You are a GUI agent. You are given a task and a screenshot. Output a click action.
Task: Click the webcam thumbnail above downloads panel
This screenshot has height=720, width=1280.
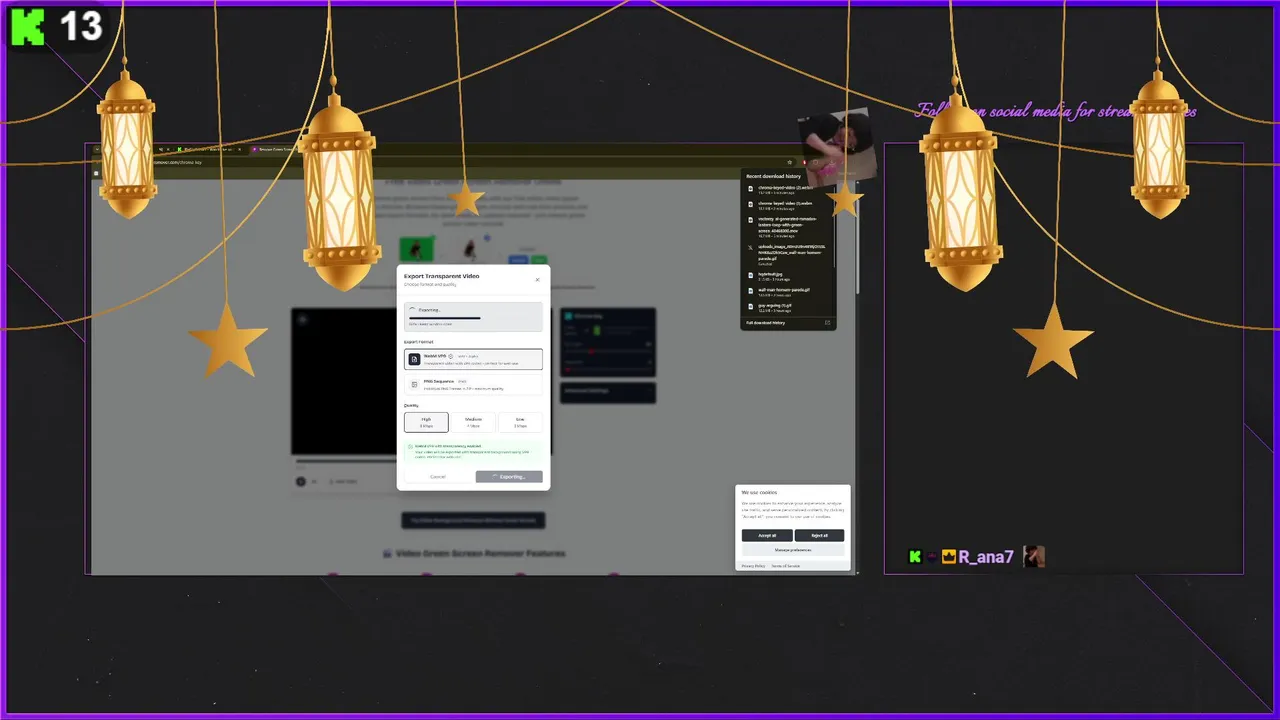(x=837, y=150)
